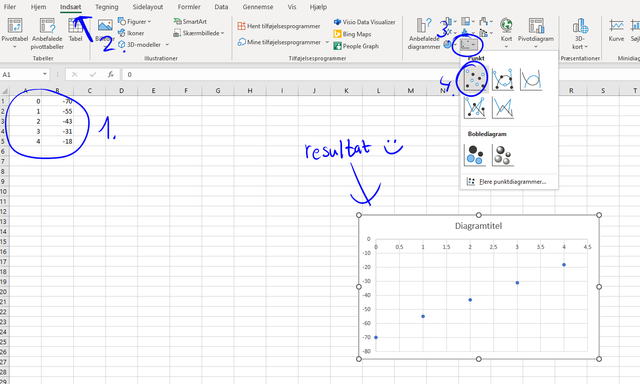
Task: Click the Kort map chart icon
Action: coord(506,25)
